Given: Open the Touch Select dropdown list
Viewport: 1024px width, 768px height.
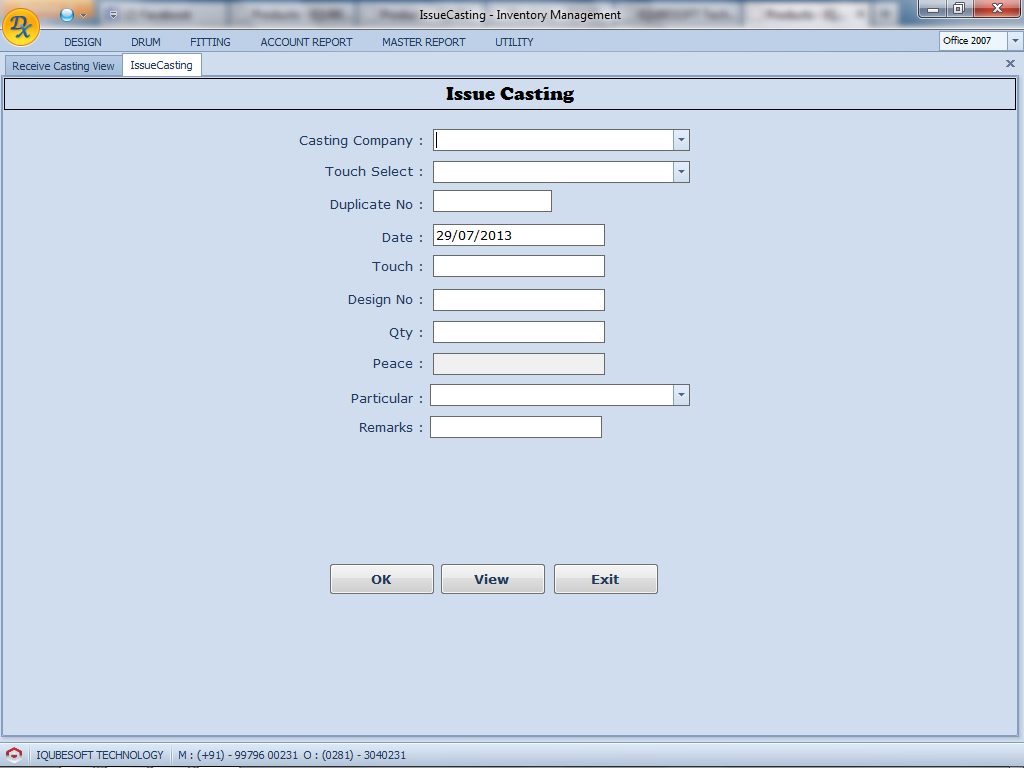Looking at the screenshot, I should [x=681, y=172].
